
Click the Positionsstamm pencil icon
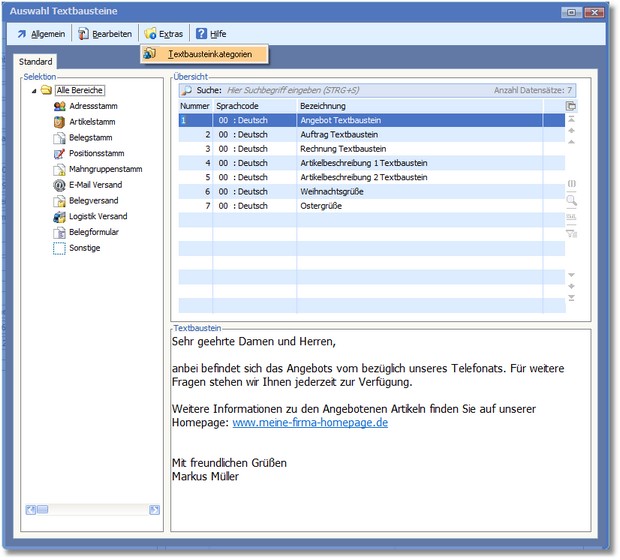(x=59, y=153)
